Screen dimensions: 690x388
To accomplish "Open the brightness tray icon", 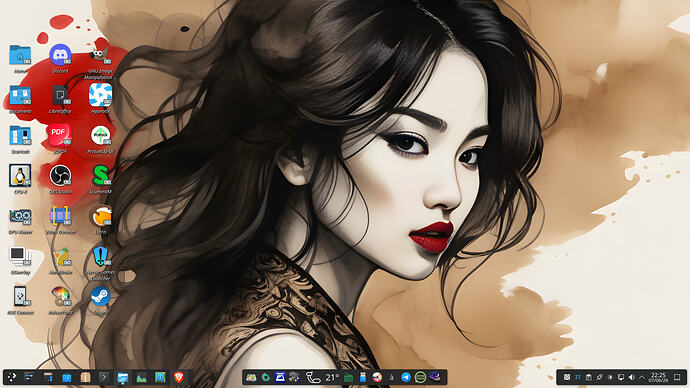I will (x=610, y=377).
